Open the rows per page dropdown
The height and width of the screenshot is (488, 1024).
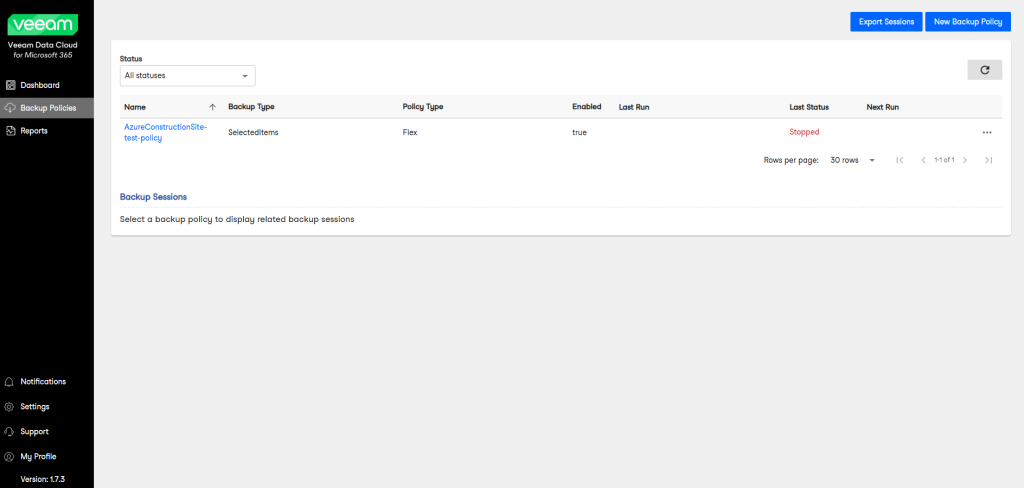(x=852, y=160)
